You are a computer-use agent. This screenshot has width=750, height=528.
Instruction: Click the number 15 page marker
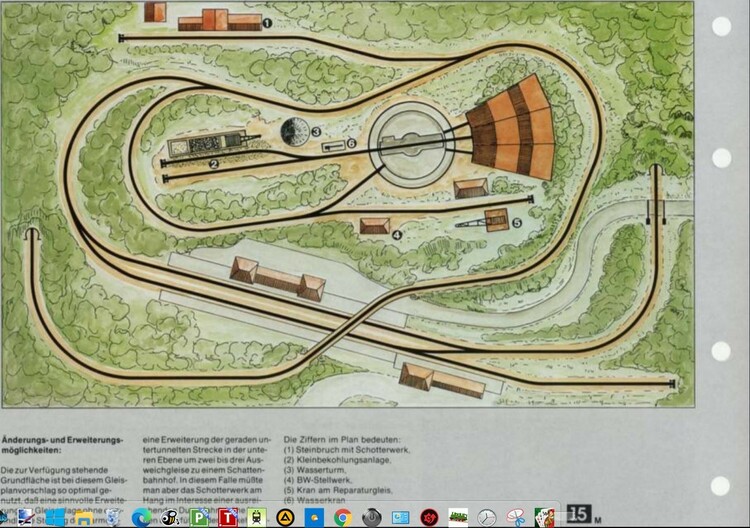coord(579,514)
